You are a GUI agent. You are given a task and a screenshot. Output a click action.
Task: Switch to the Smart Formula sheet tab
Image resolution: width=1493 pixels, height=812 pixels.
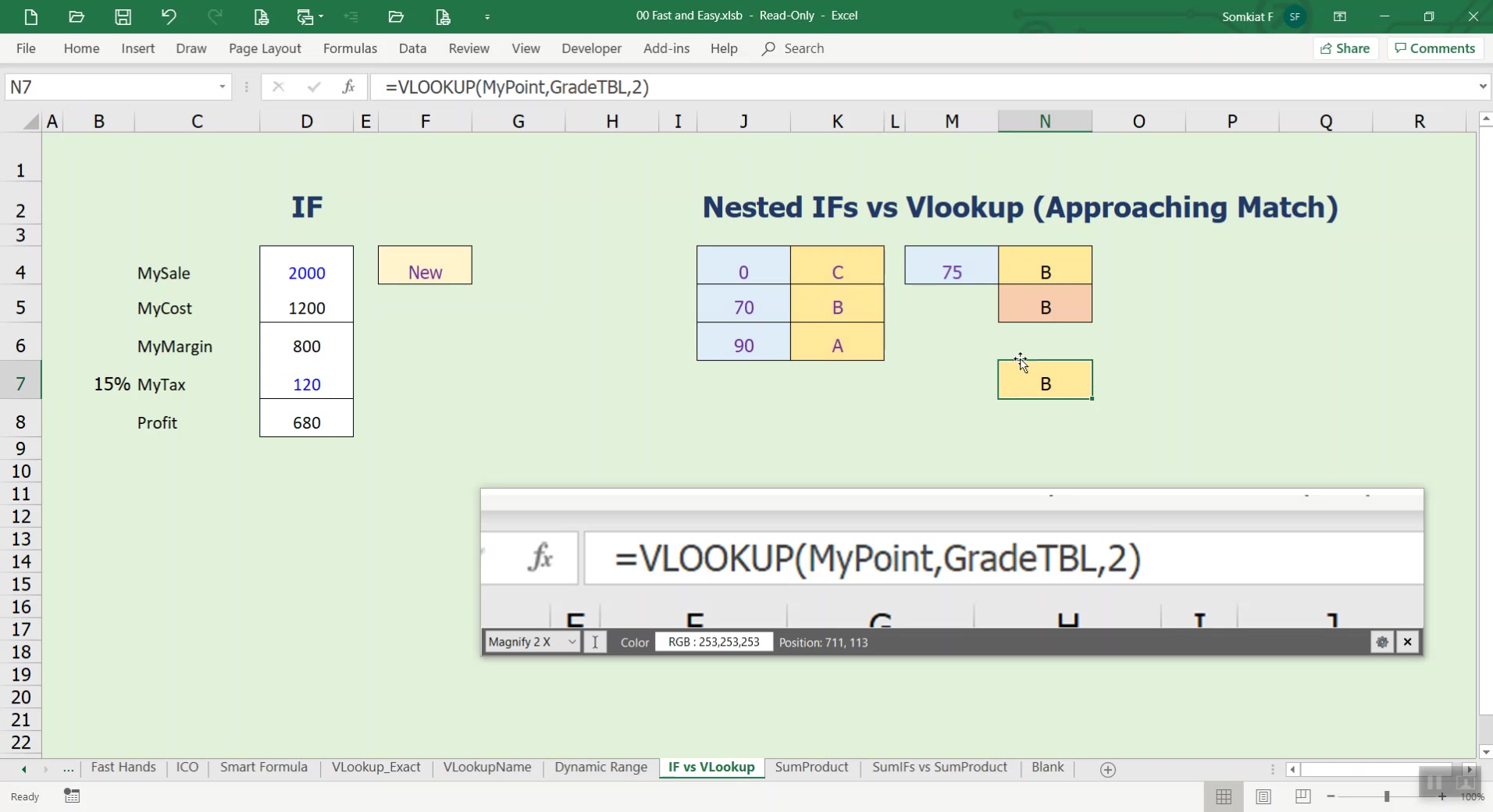pos(264,767)
